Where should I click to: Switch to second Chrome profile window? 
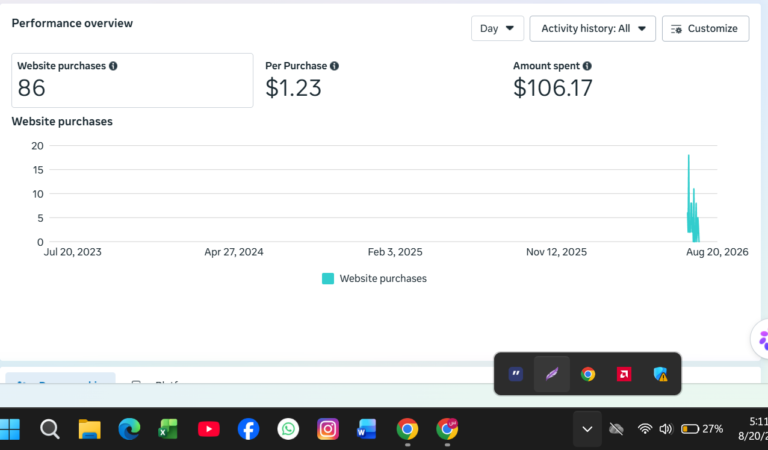[x=447, y=429]
